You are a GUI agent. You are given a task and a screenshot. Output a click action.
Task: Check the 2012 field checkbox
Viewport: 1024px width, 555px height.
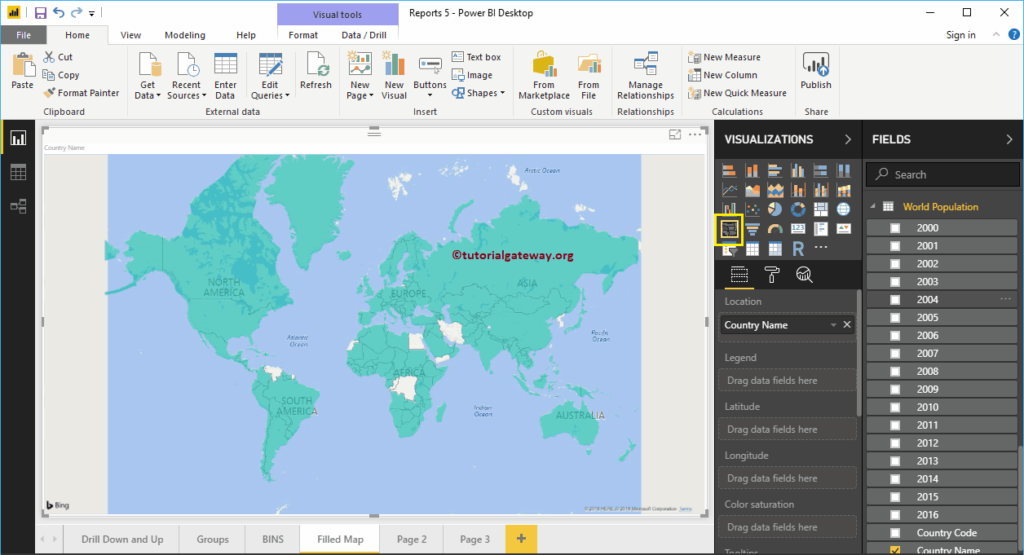(x=895, y=443)
